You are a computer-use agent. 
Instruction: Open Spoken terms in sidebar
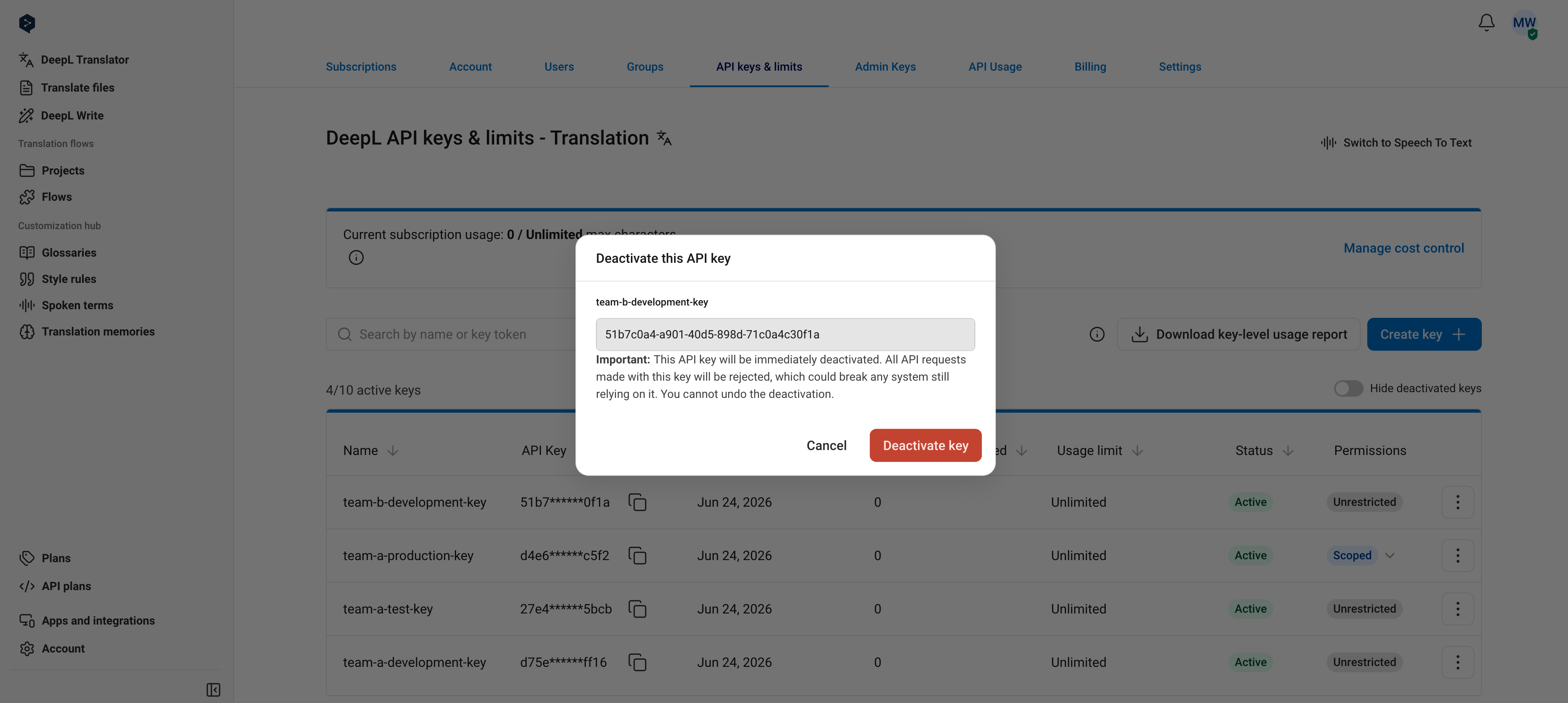[x=66, y=305]
